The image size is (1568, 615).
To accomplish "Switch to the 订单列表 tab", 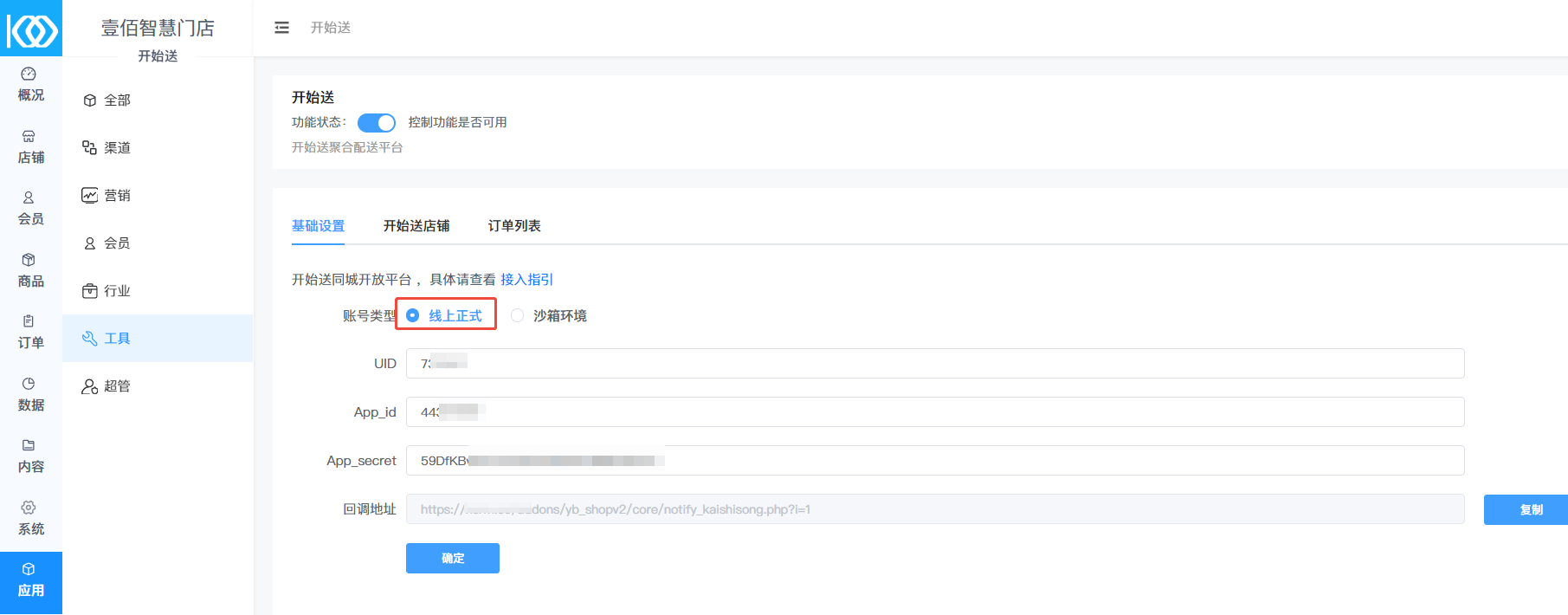I will point(514,226).
